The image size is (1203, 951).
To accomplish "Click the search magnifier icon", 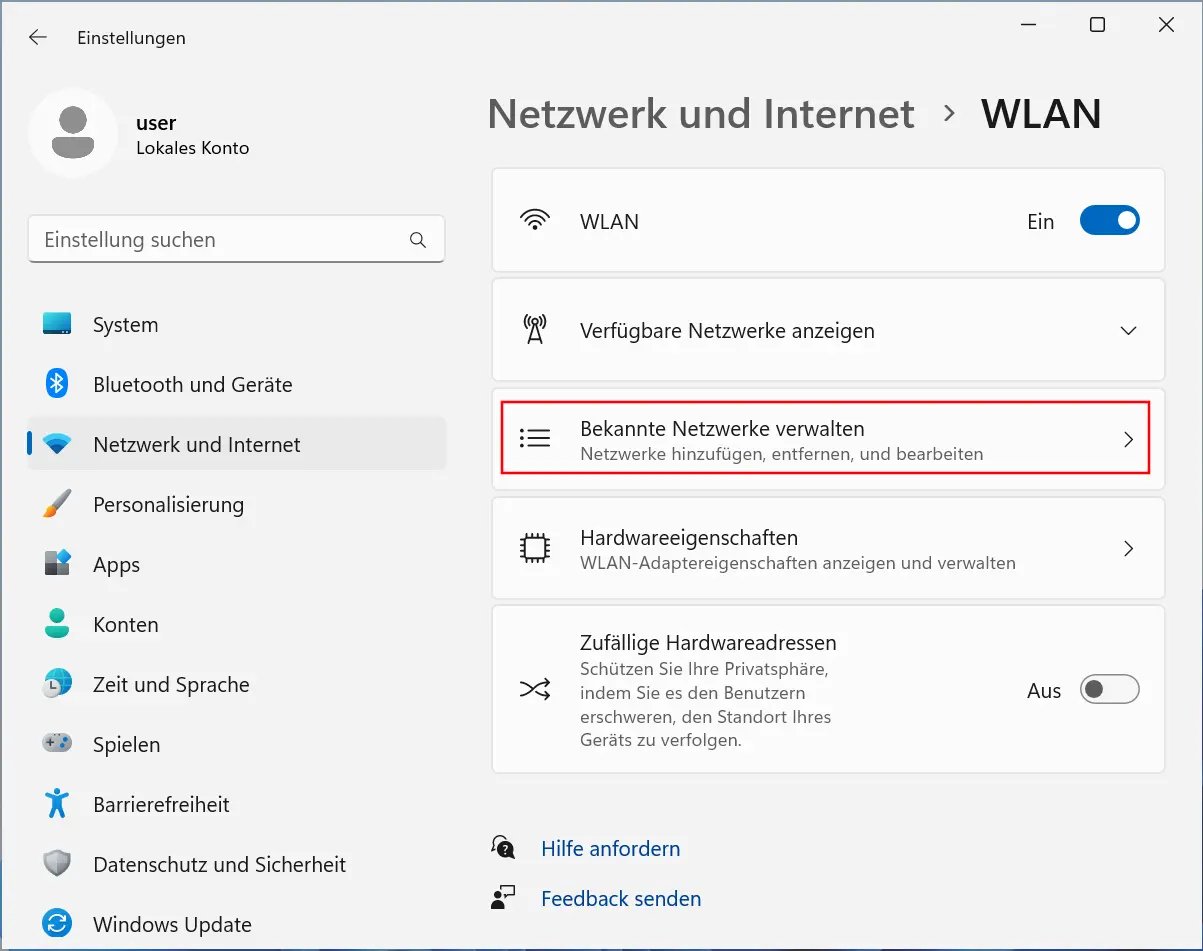I will pos(418,240).
